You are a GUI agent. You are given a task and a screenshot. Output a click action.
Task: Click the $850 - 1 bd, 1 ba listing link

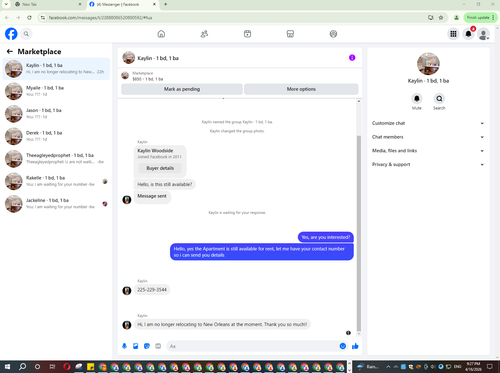click(x=148, y=79)
